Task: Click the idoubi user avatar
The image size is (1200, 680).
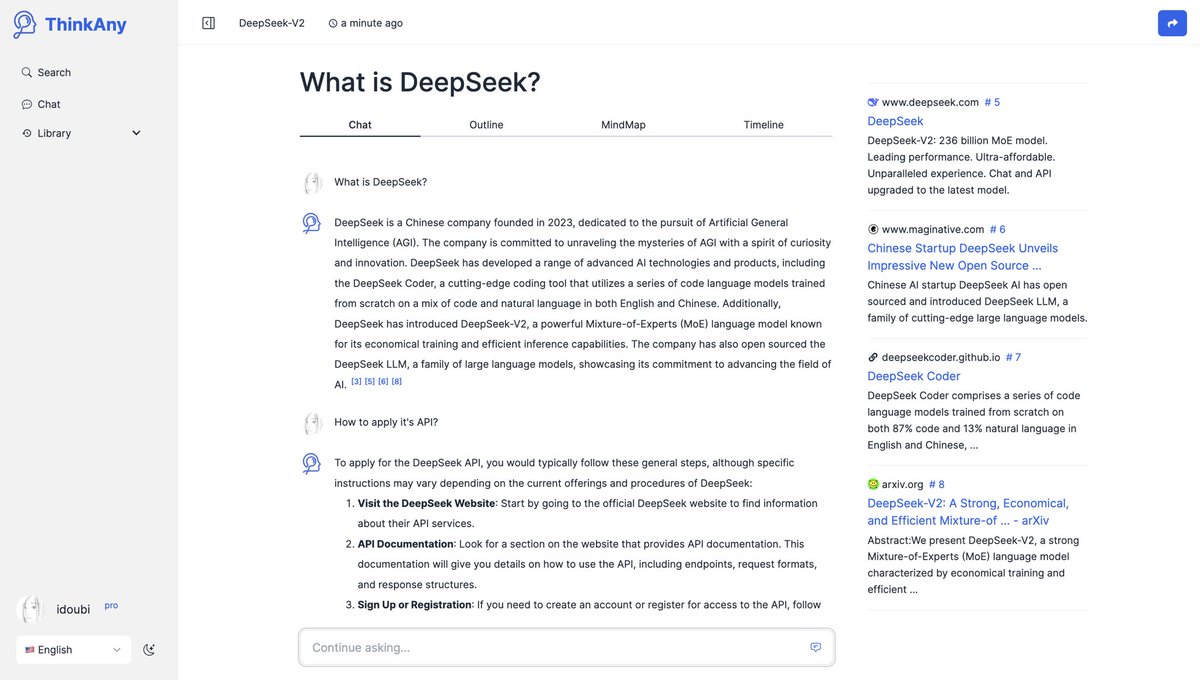Action: [31, 610]
